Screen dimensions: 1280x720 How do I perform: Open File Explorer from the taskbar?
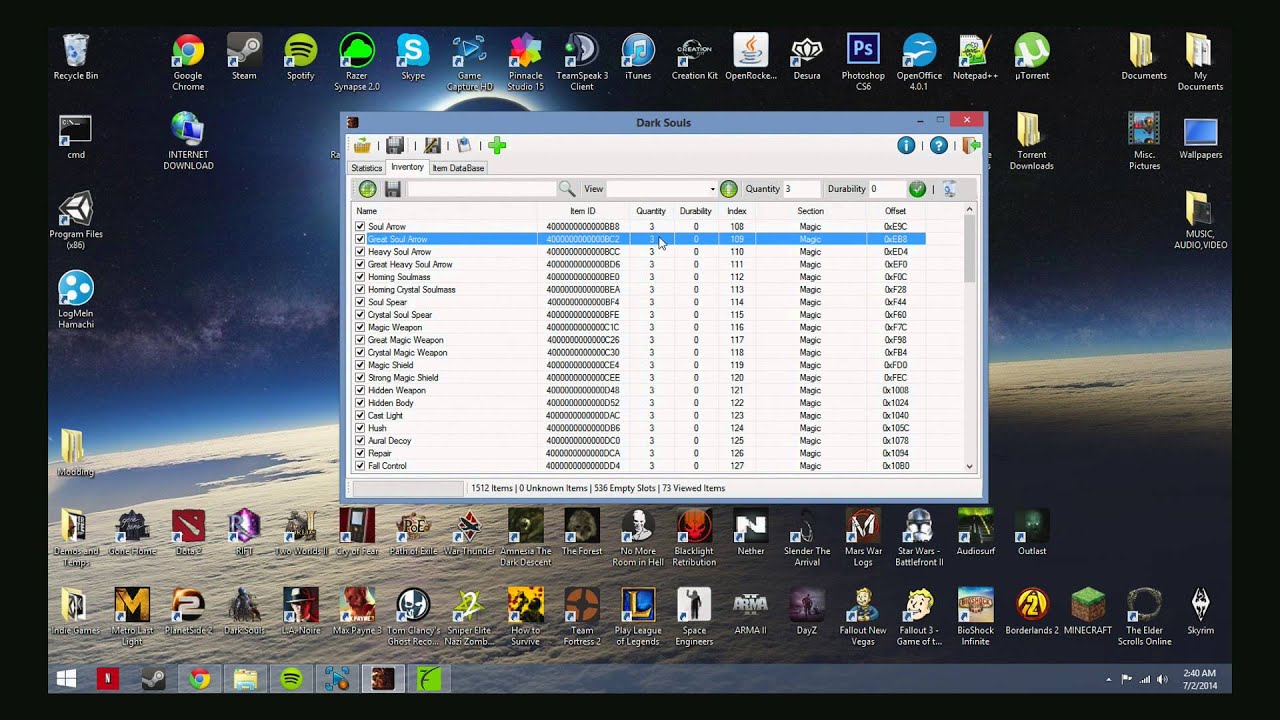pos(245,679)
